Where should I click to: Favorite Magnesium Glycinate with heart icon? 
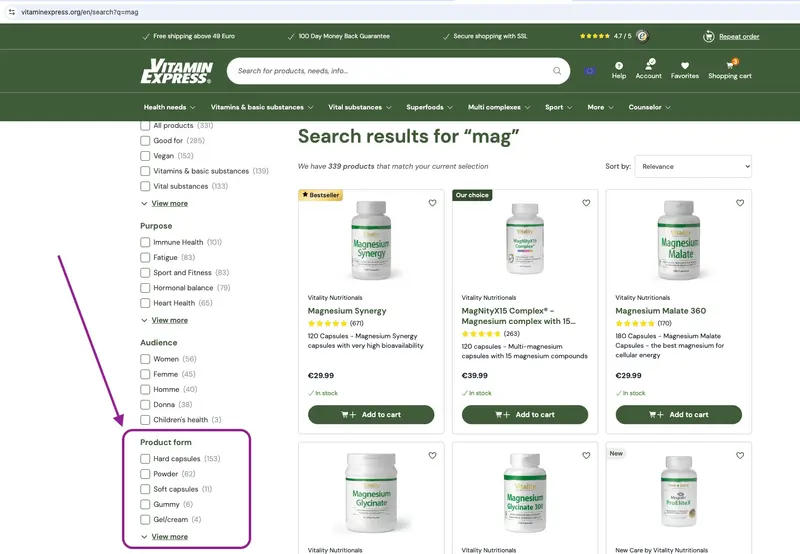coord(432,456)
